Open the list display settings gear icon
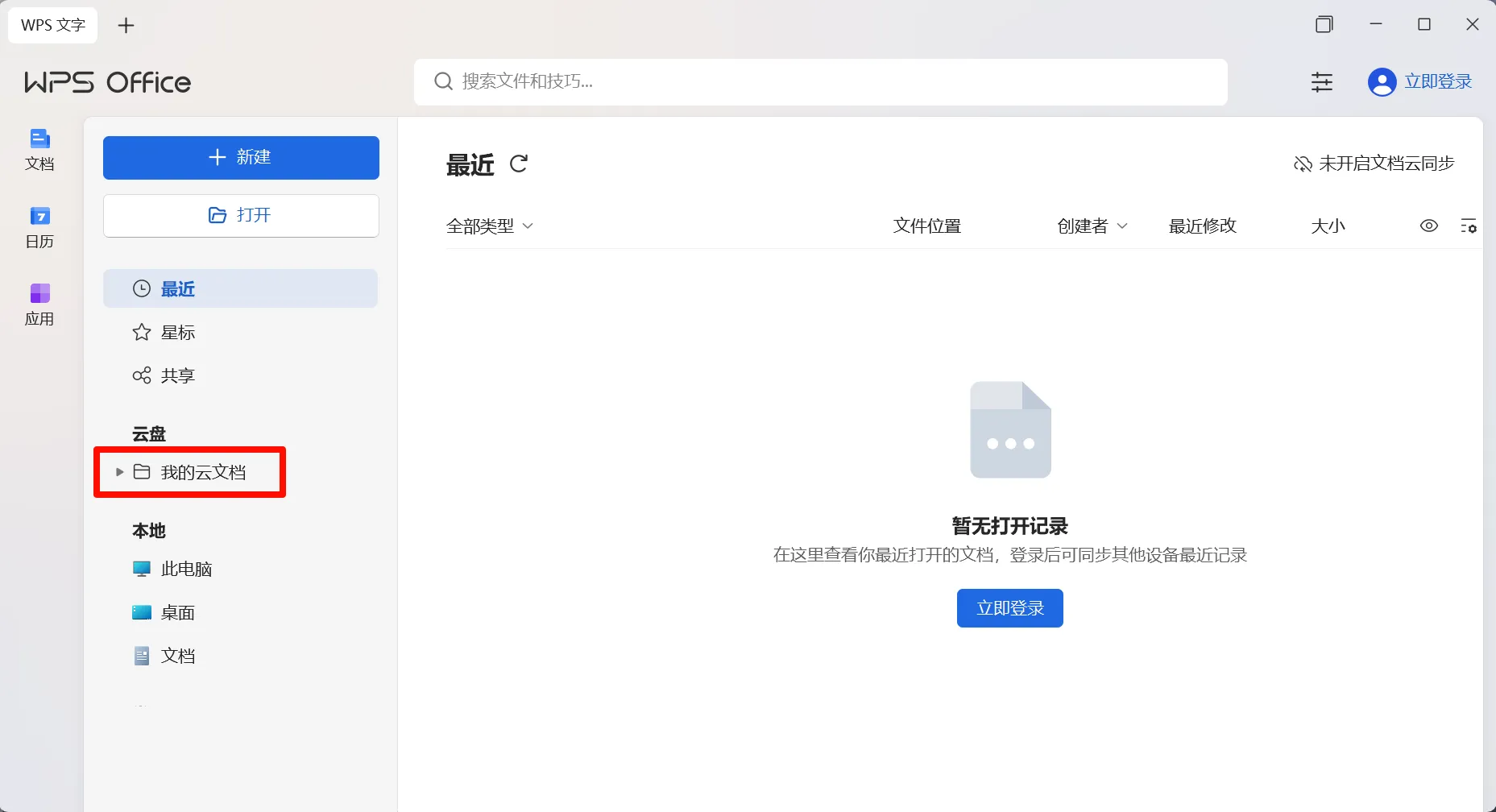This screenshot has height=812, width=1496. coord(1469,226)
